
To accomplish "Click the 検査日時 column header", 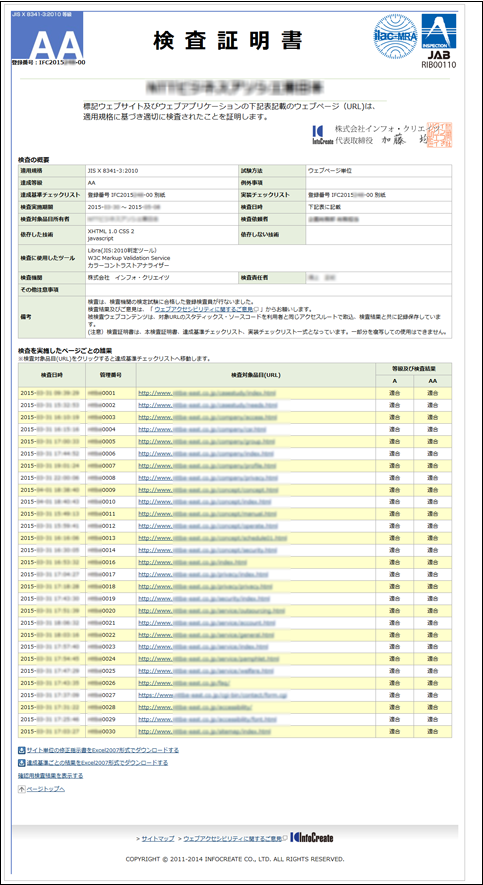I will point(51,375).
